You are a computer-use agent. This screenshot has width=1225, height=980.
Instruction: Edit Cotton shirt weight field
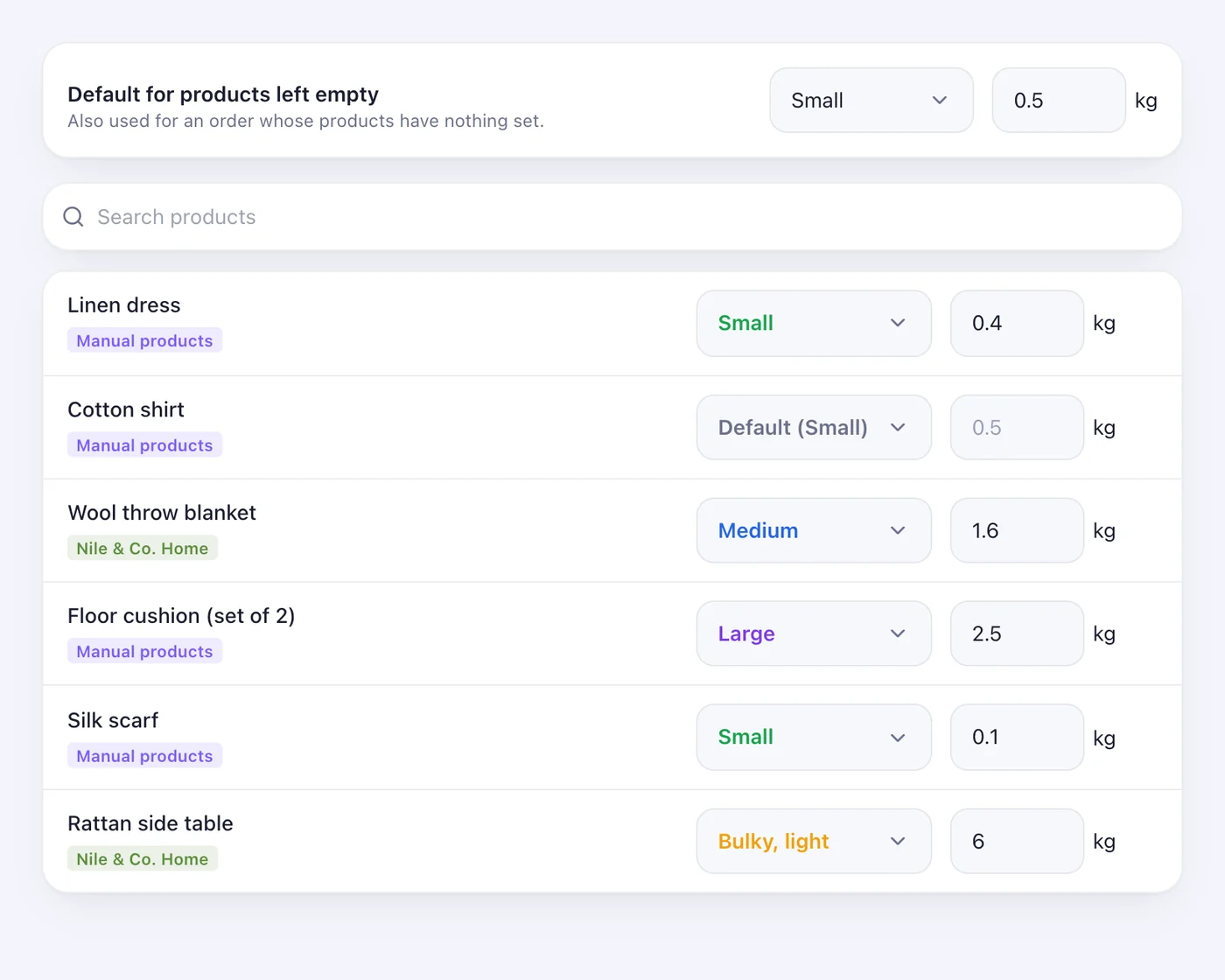click(x=1017, y=427)
